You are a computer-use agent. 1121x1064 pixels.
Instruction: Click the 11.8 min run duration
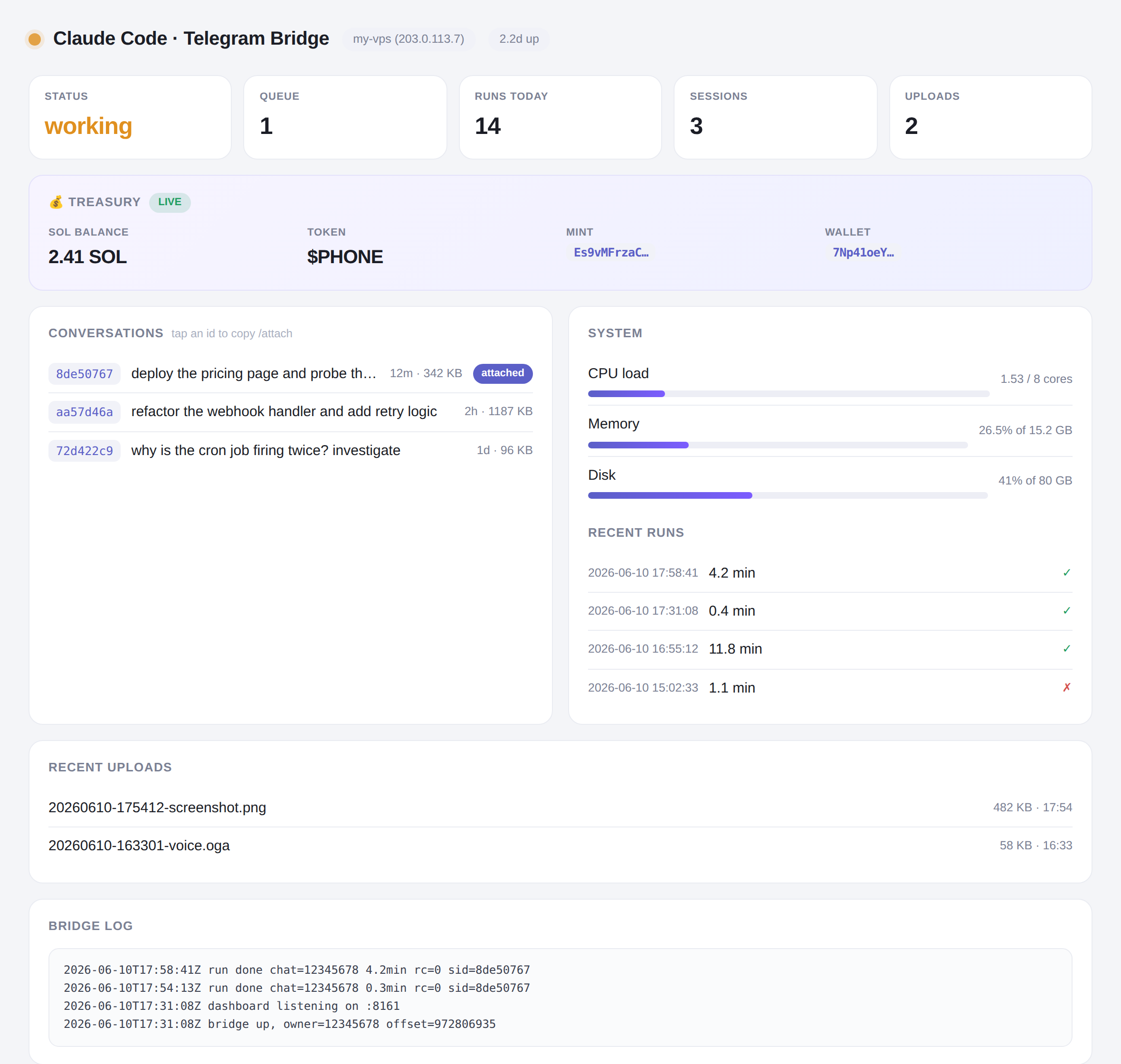[x=735, y=649]
